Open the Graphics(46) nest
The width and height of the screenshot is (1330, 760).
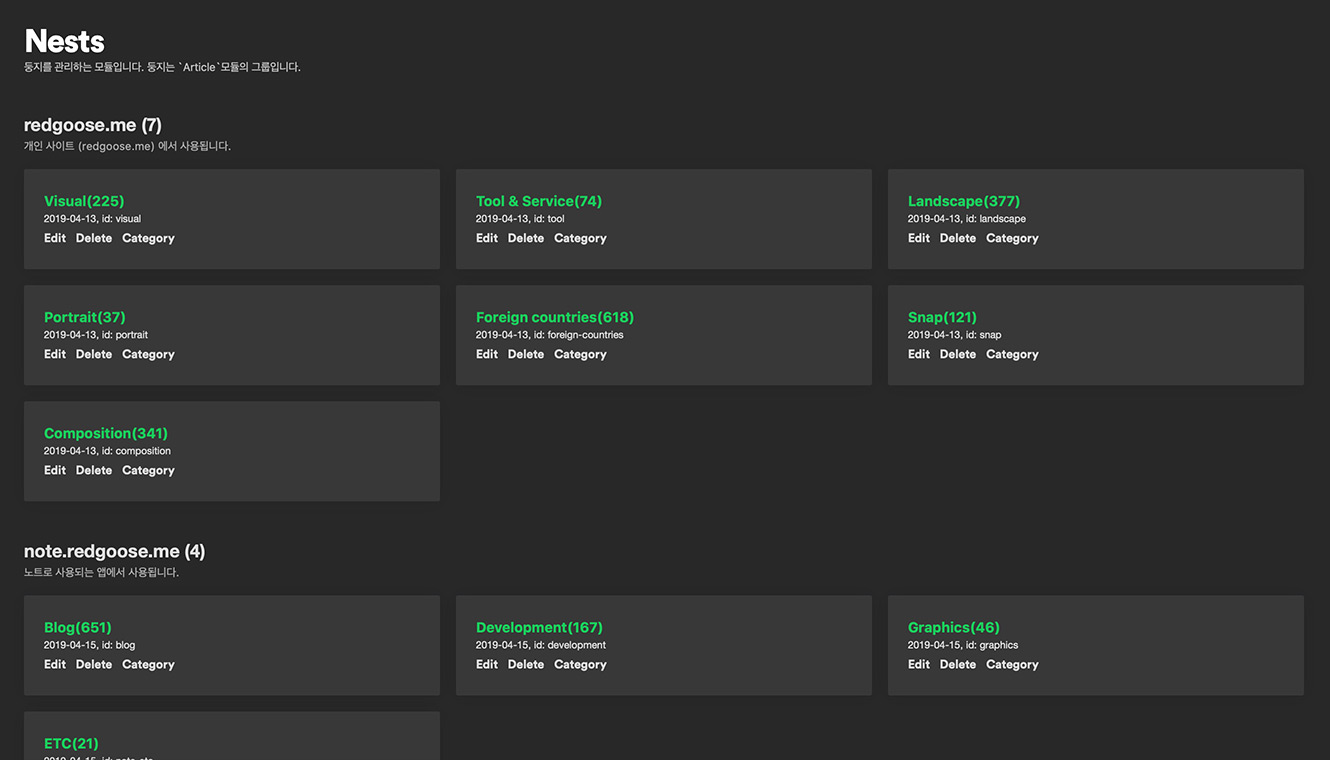point(953,627)
